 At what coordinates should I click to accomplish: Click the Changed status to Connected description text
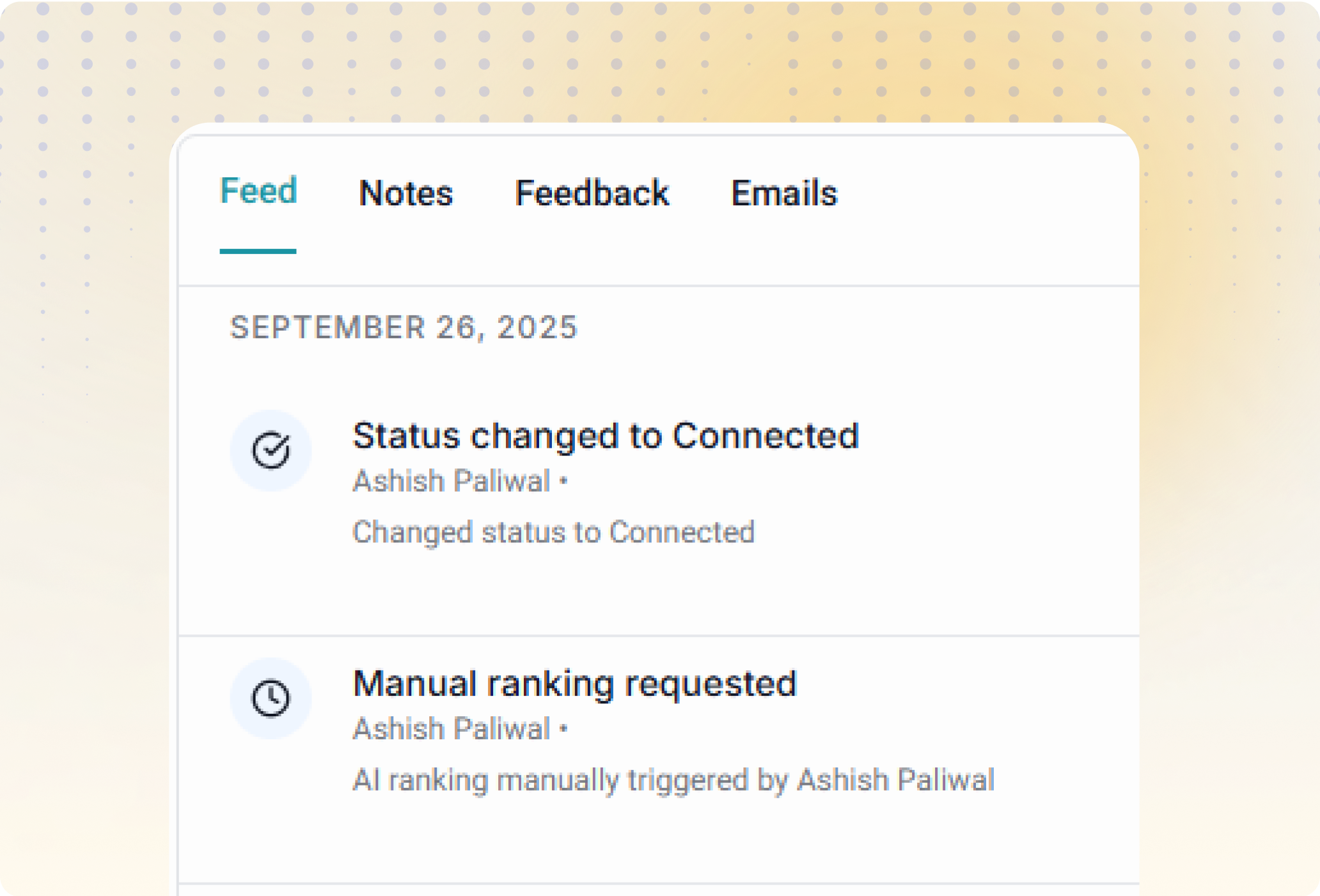[554, 532]
